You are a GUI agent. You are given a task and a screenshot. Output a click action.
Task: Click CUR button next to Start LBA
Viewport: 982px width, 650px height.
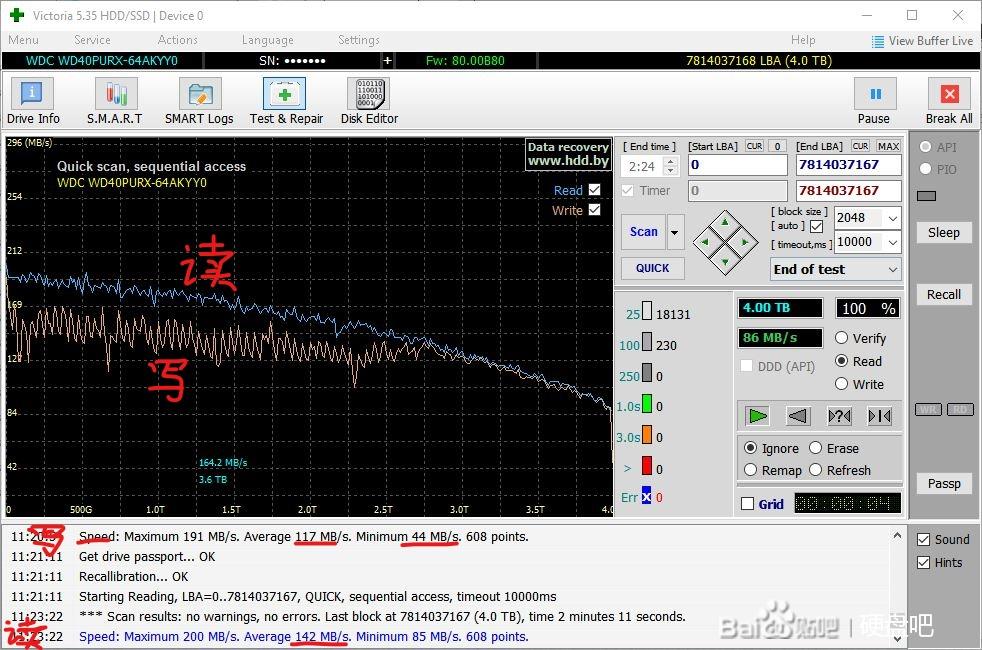click(x=755, y=146)
